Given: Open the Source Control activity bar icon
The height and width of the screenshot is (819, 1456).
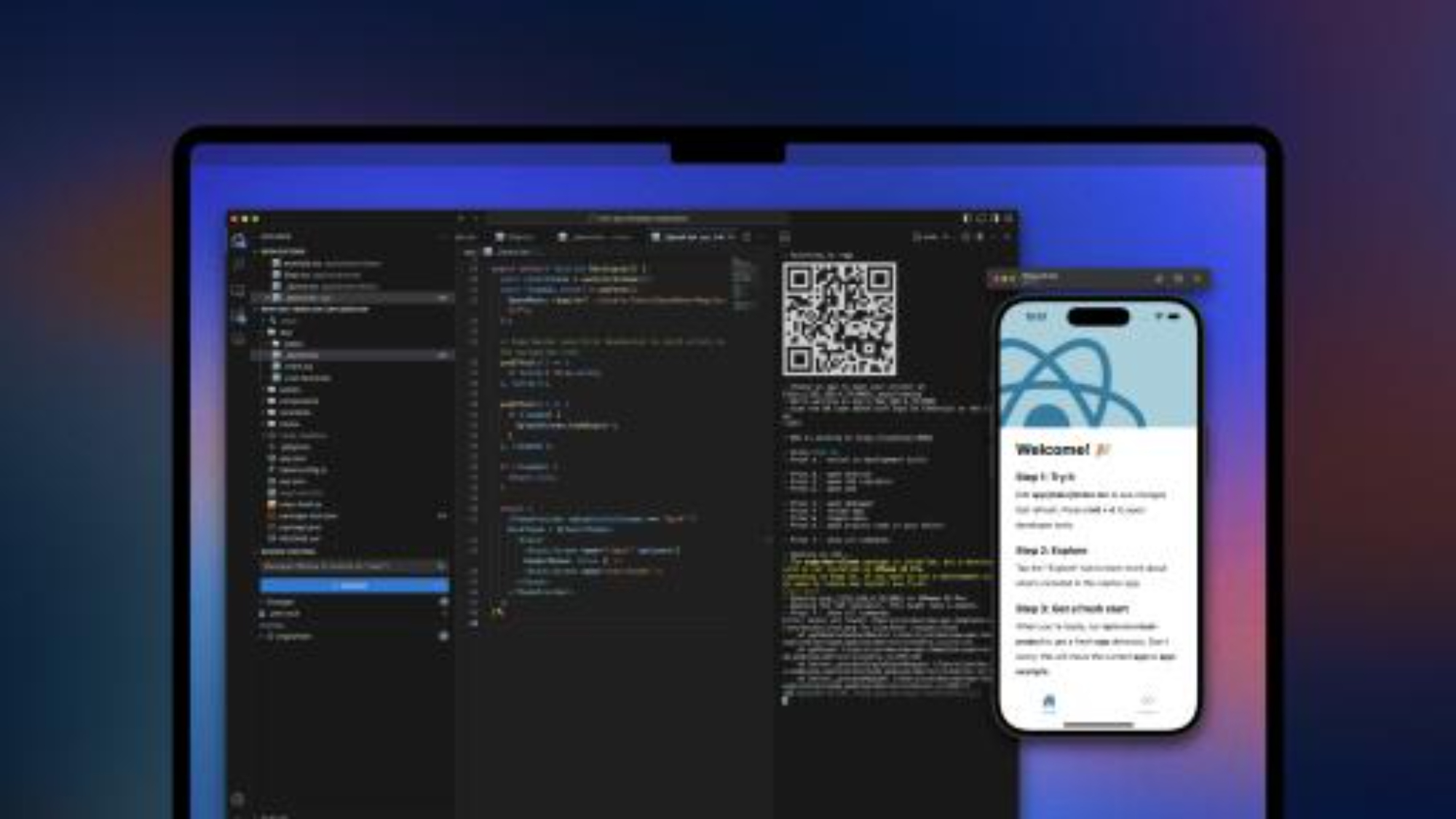Looking at the screenshot, I should click(x=239, y=290).
